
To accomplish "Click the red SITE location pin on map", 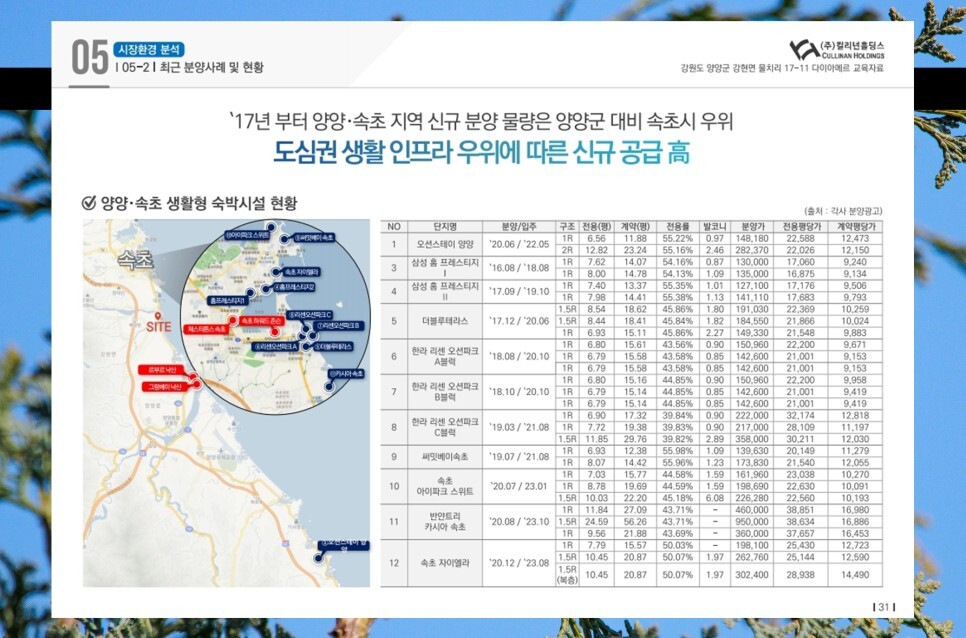I will (x=158, y=316).
